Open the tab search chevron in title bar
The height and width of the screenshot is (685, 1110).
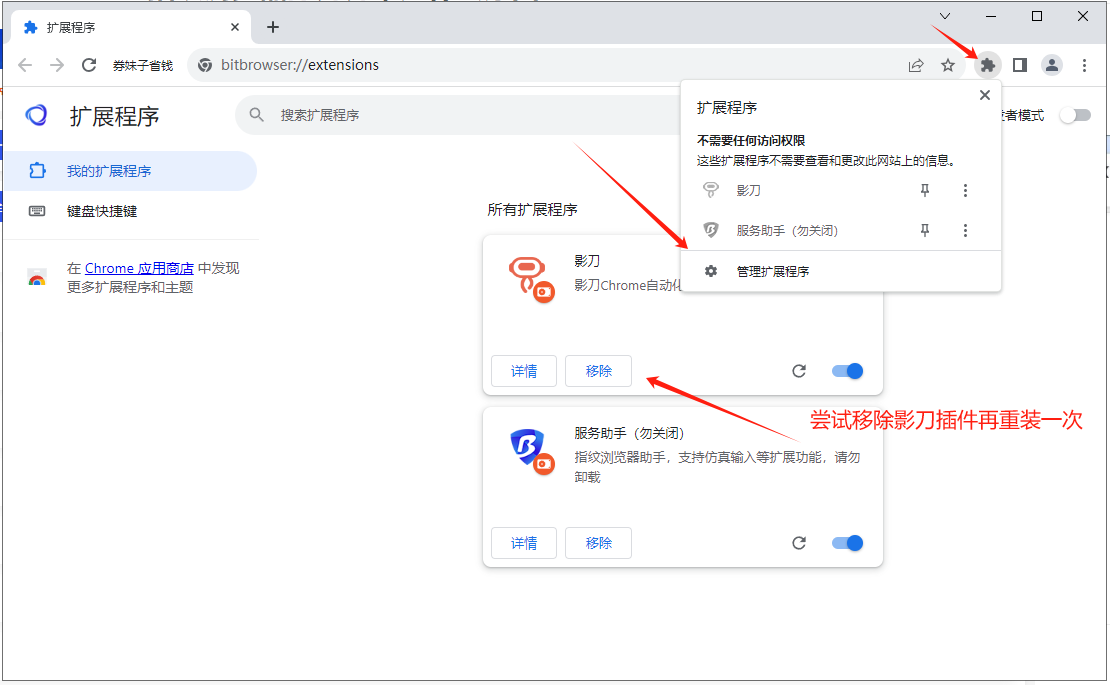pos(944,16)
